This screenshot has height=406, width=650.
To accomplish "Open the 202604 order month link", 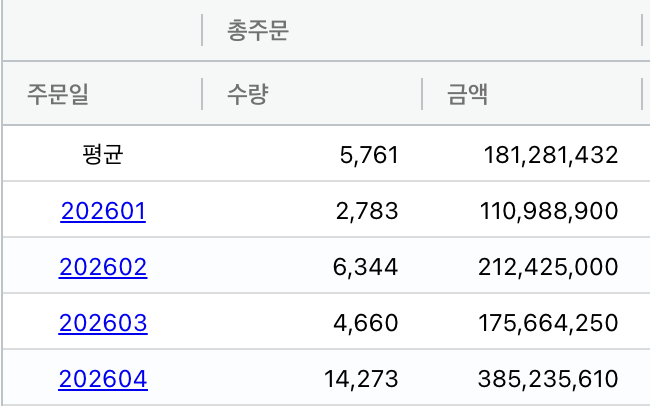I will [x=103, y=379].
